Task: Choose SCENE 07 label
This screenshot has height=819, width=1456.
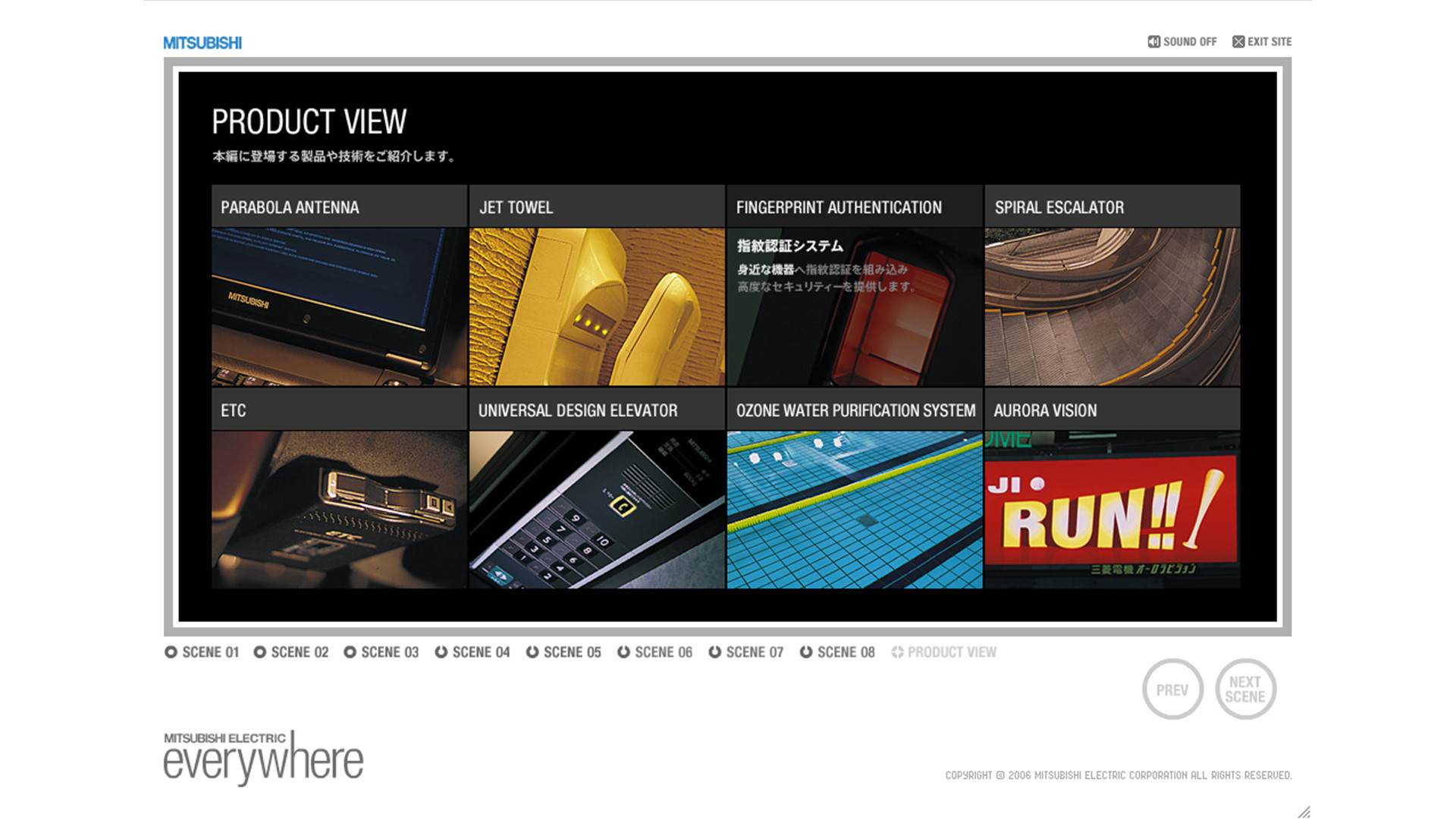Action: 755,652
